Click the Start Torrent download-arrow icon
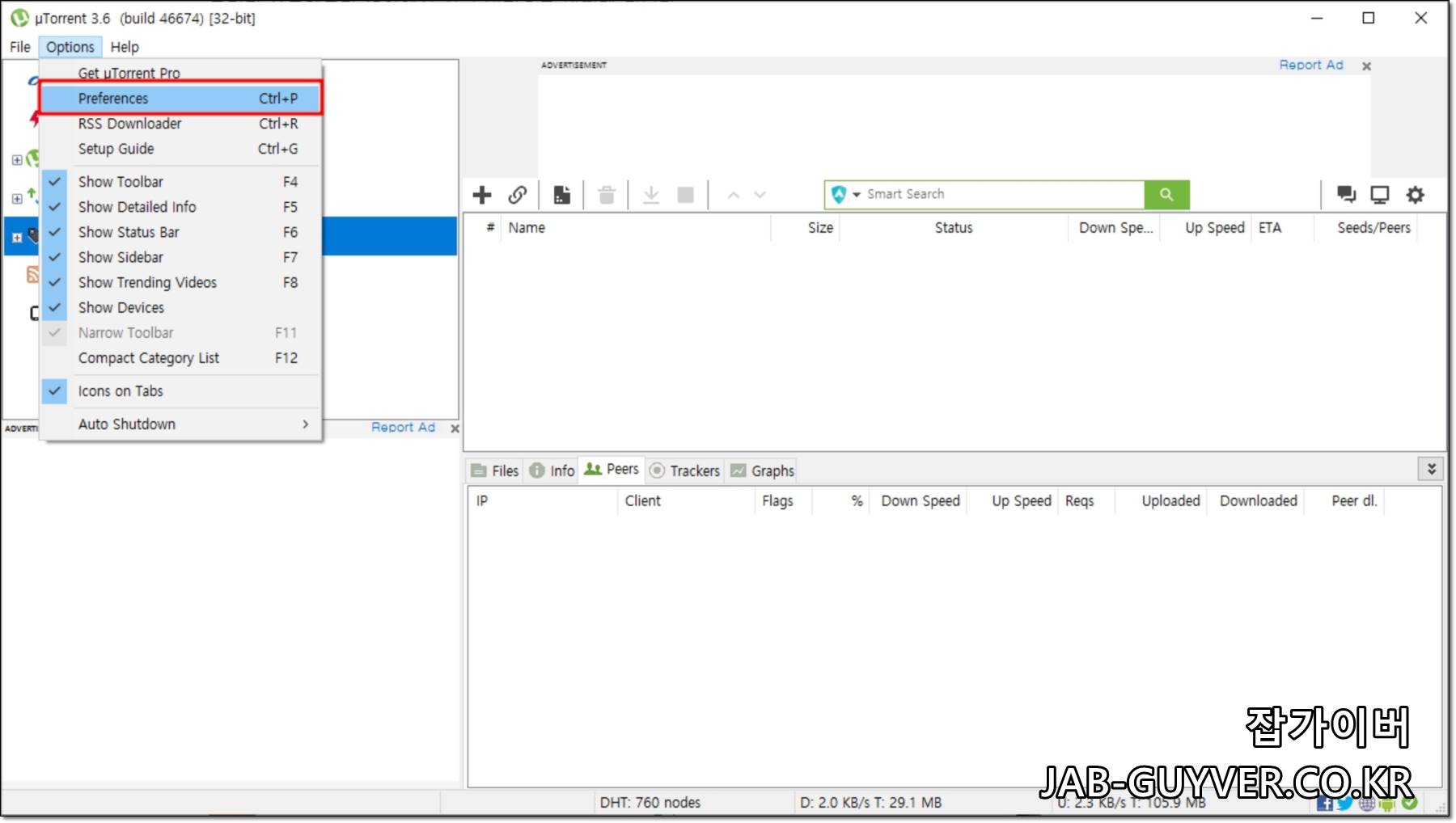 coord(651,195)
